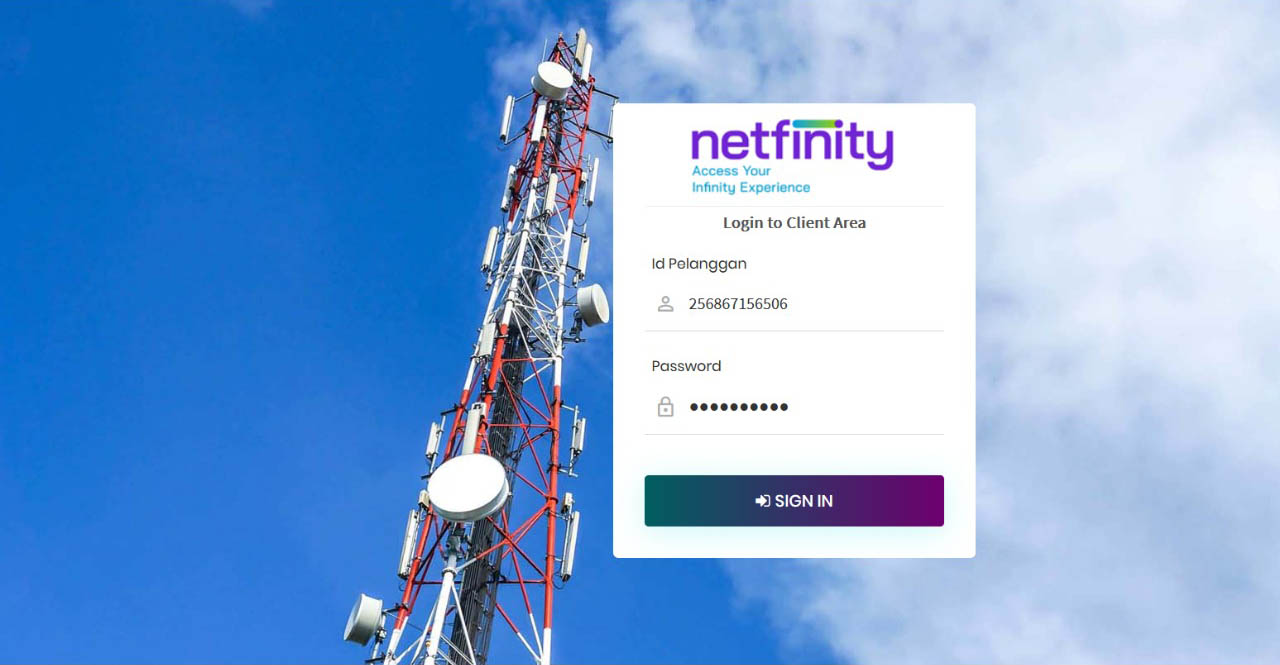Click the SIGN IN button

coord(794,501)
